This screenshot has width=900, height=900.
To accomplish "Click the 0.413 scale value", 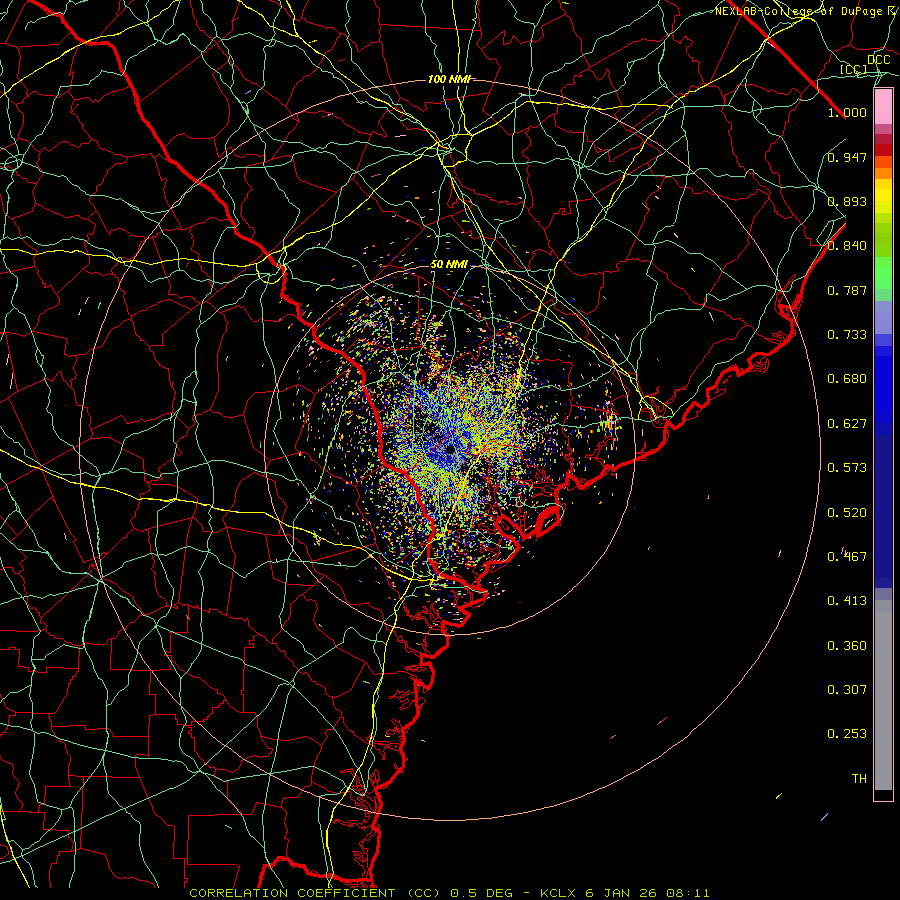I will 847,601.
